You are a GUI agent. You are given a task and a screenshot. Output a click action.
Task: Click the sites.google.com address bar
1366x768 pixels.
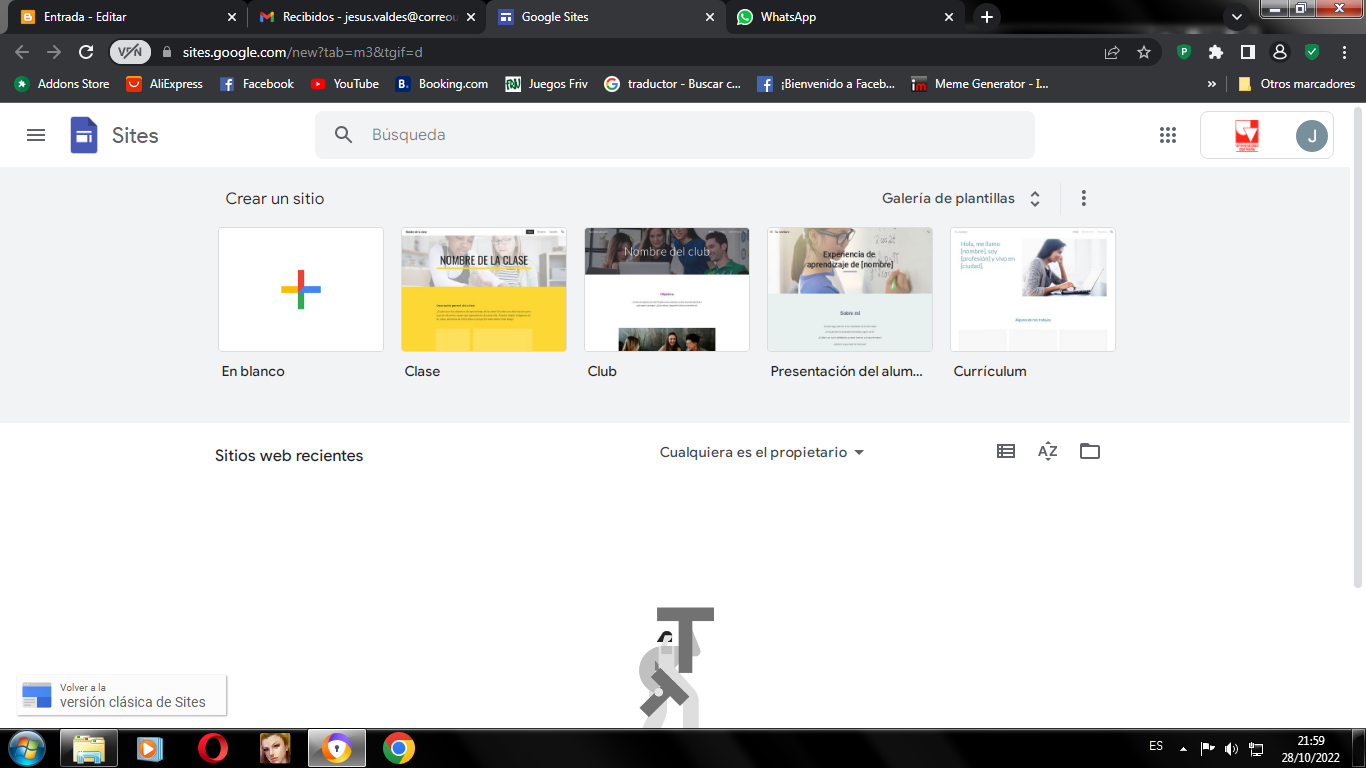coord(635,52)
